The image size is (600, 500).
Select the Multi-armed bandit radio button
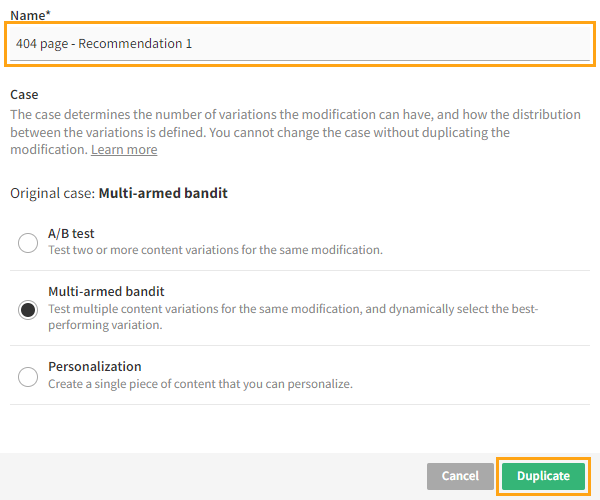28,309
